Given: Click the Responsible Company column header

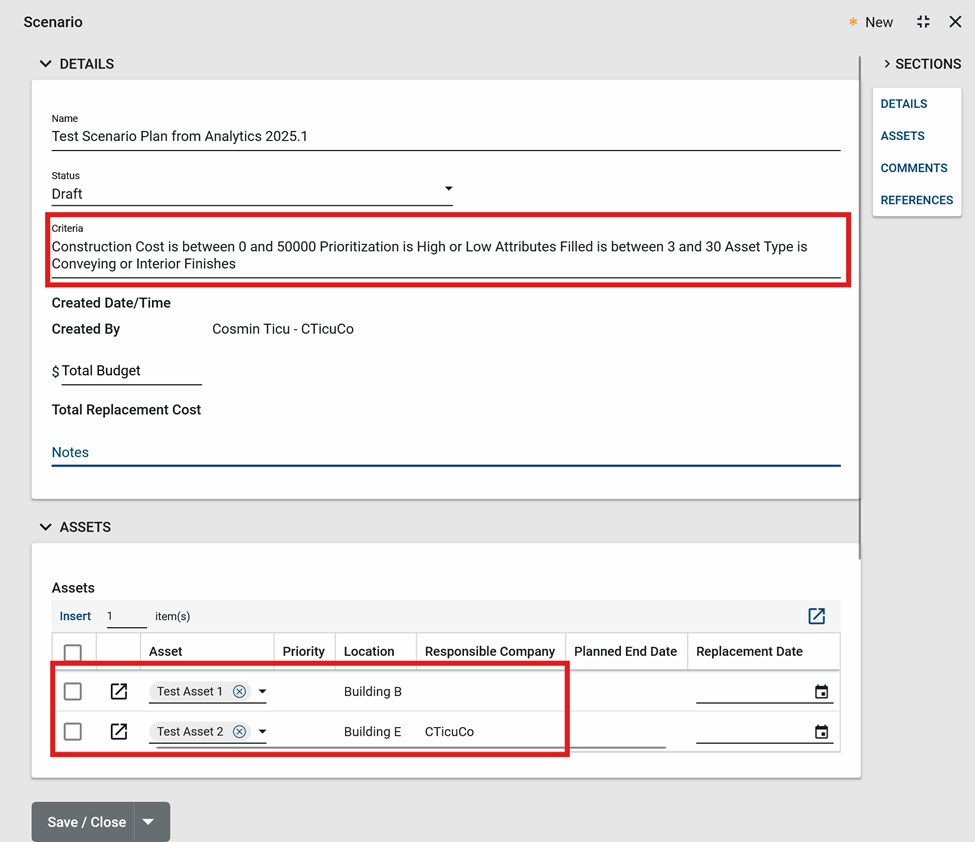Looking at the screenshot, I should coord(490,652).
